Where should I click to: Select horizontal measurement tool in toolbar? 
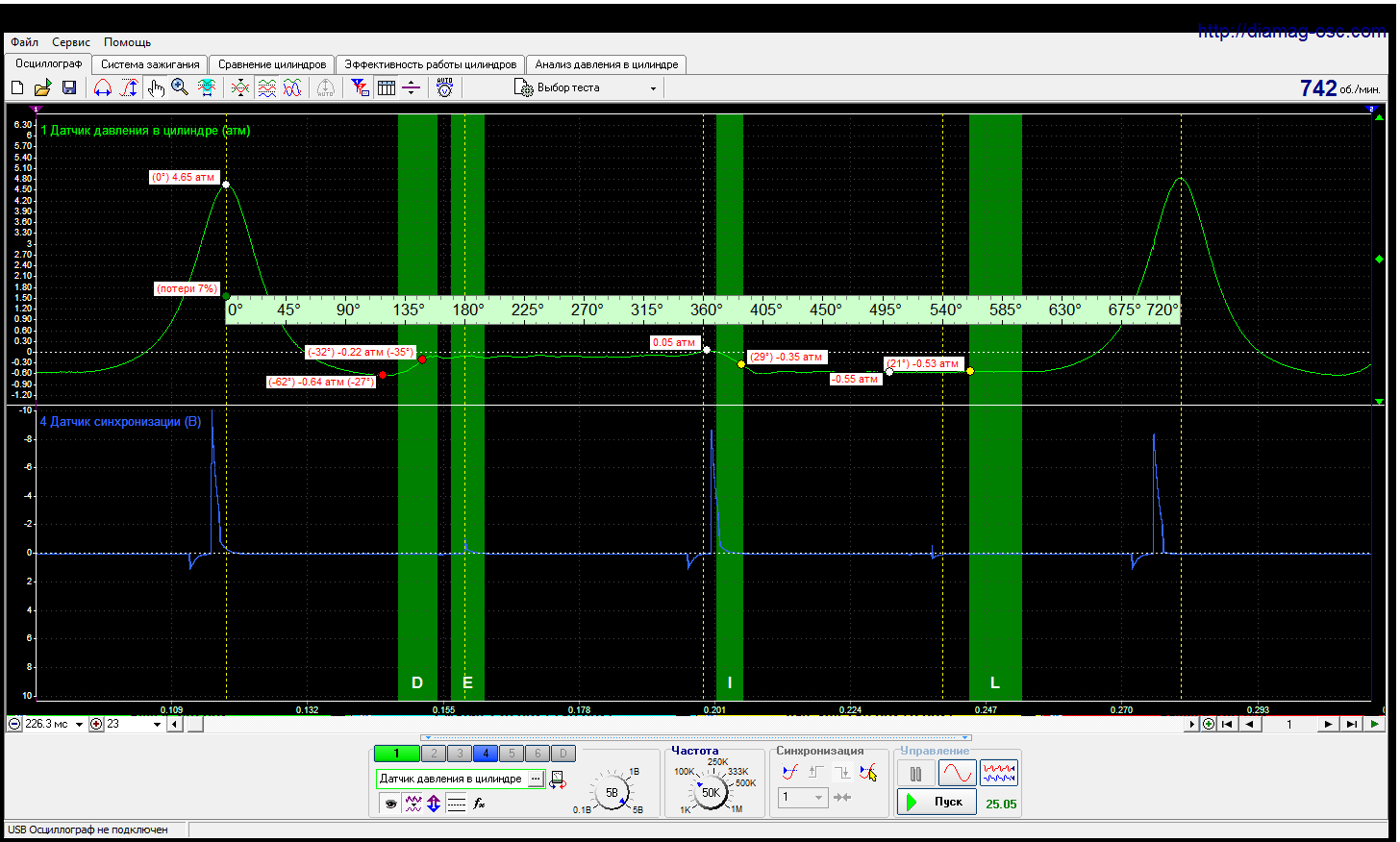(103, 87)
